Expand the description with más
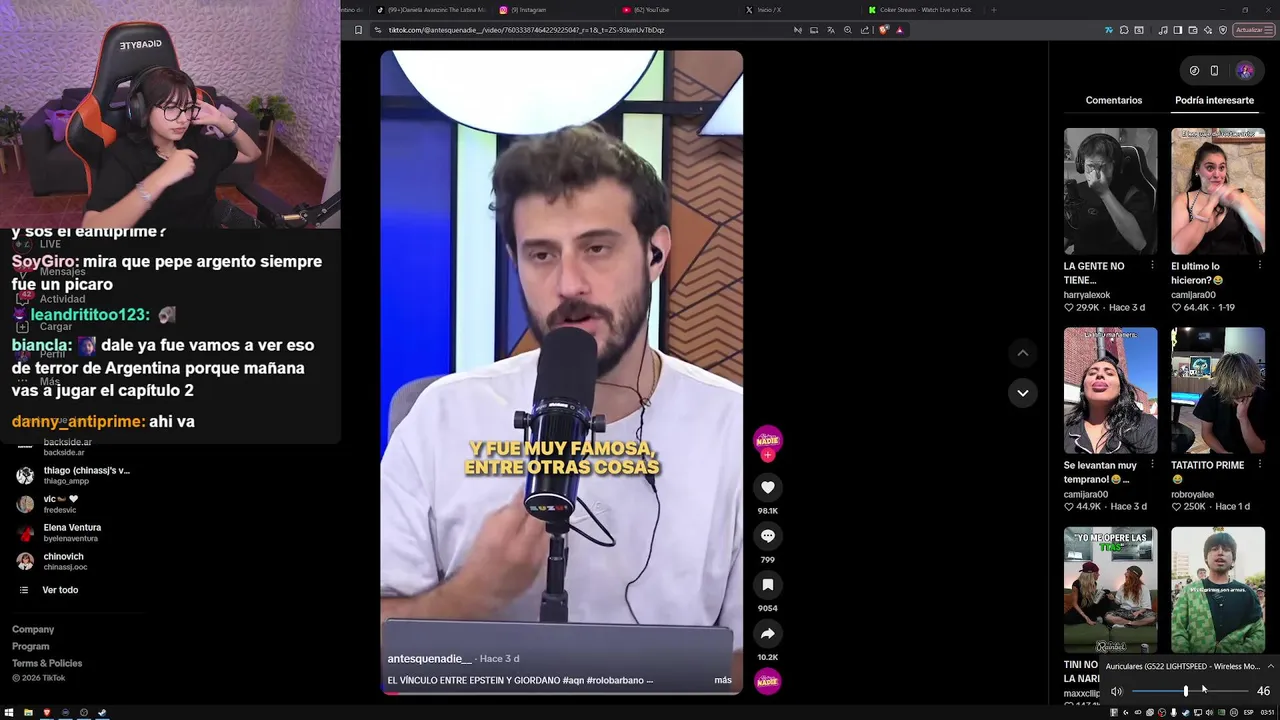The width and height of the screenshot is (1280, 720). point(722,680)
